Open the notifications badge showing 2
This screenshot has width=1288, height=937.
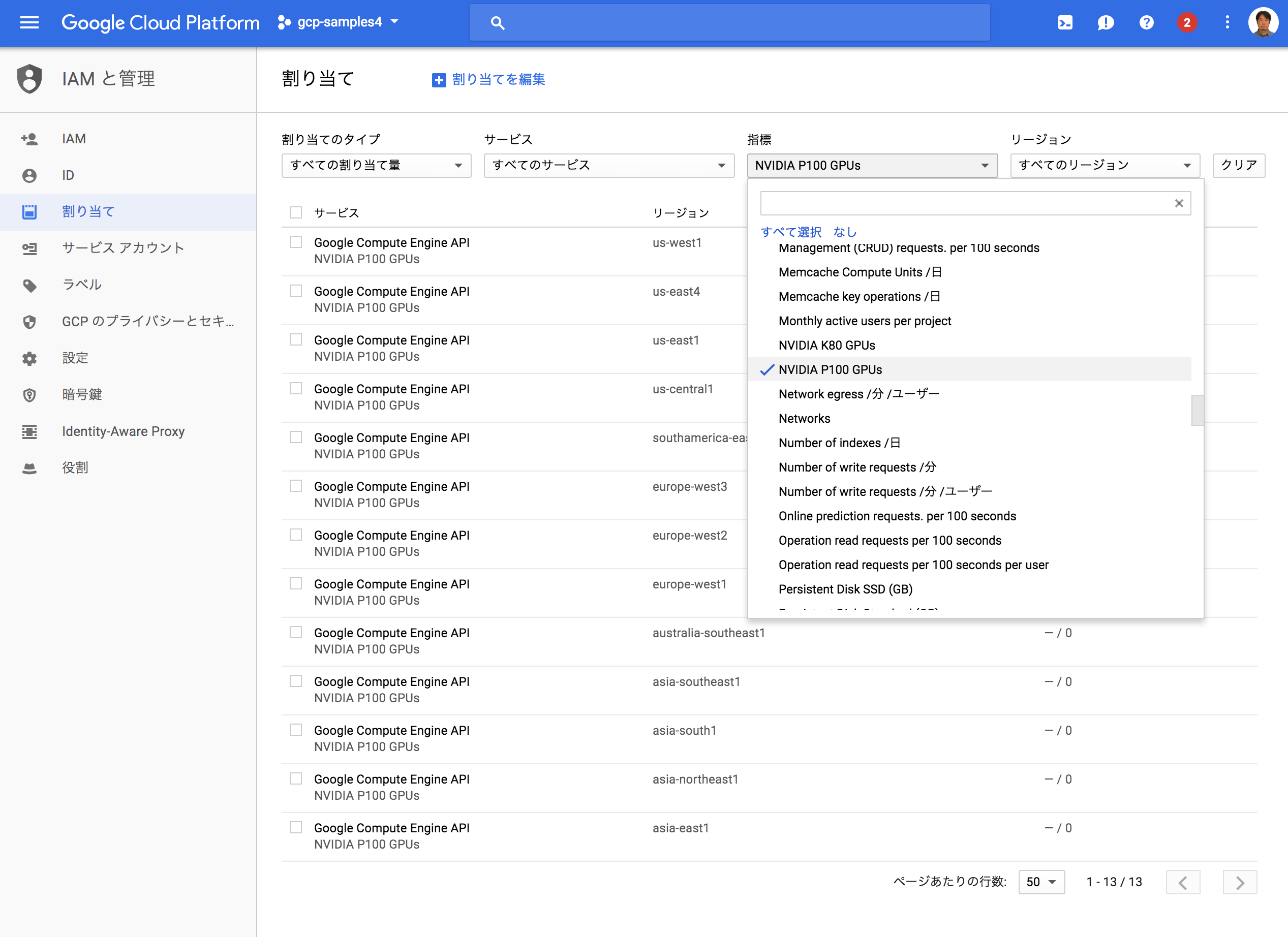pyautogui.click(x=1187, y=23)
